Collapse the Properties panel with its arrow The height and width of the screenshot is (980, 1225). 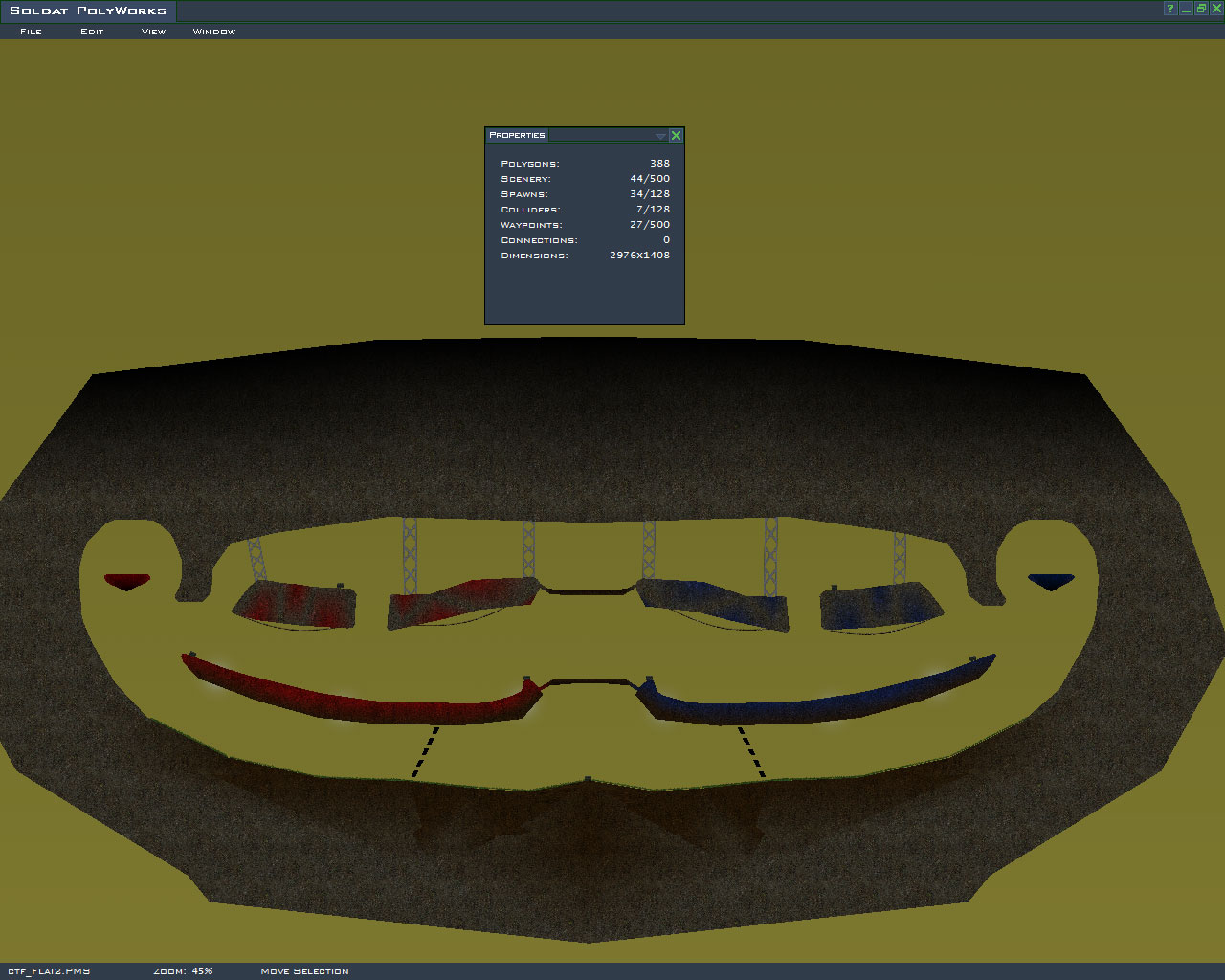[660, 136]
